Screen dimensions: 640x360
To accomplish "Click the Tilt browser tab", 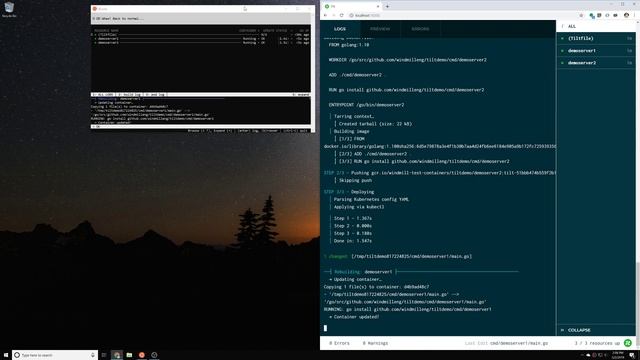I will pos(351,6).
